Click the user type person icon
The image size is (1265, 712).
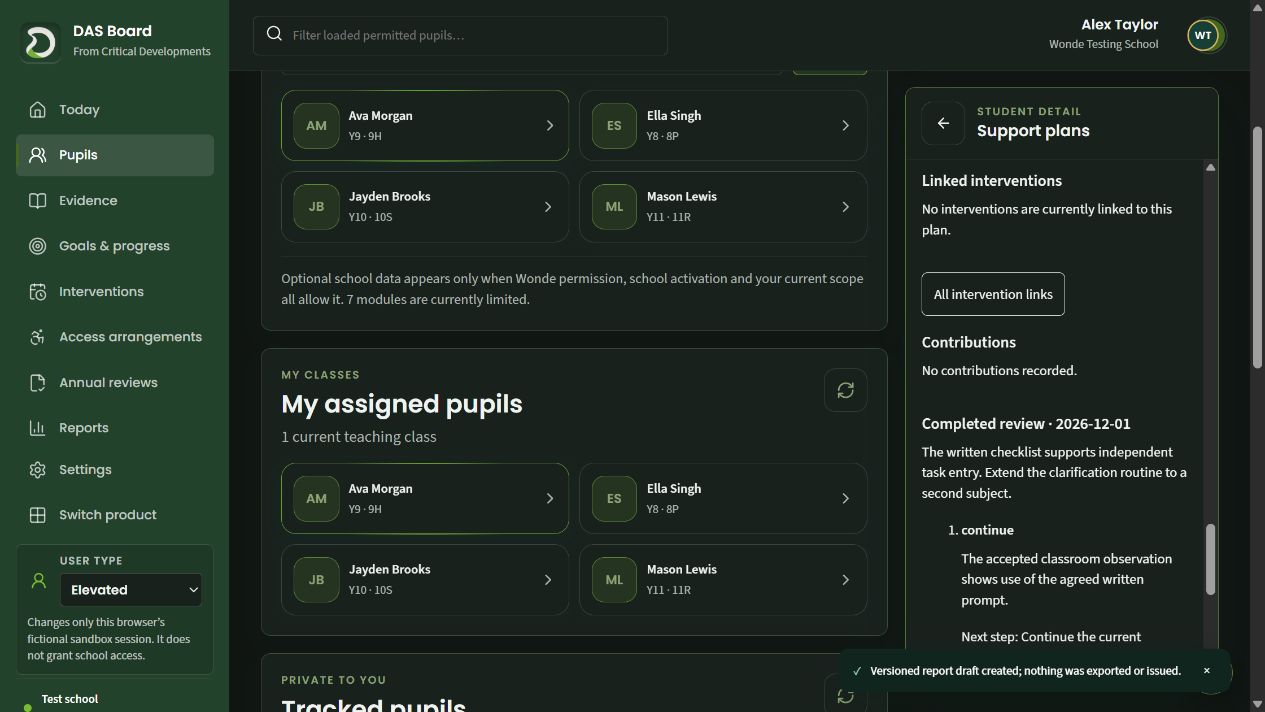coord(39,580)
